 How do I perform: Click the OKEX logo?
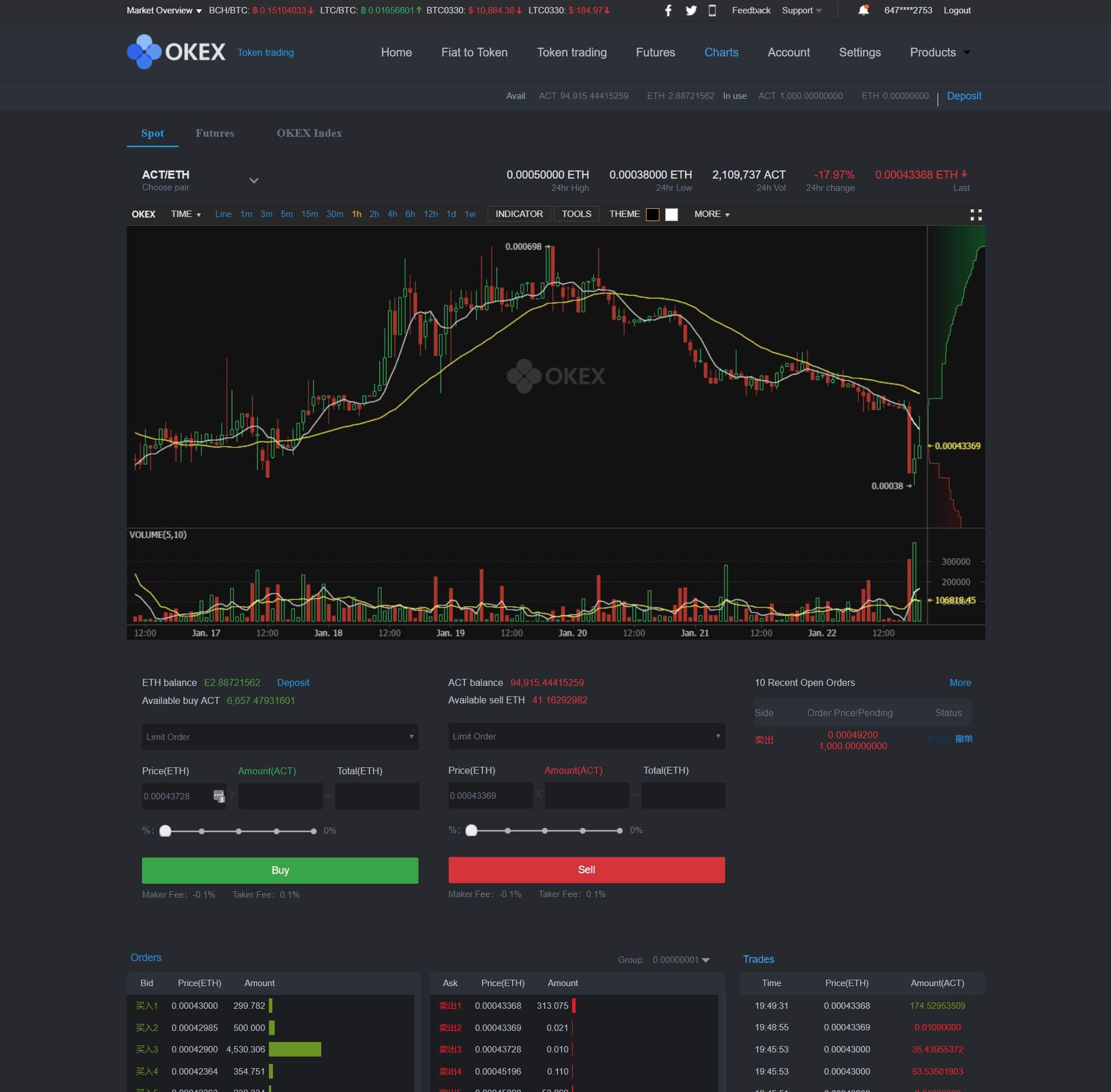(x=175, y=52)
